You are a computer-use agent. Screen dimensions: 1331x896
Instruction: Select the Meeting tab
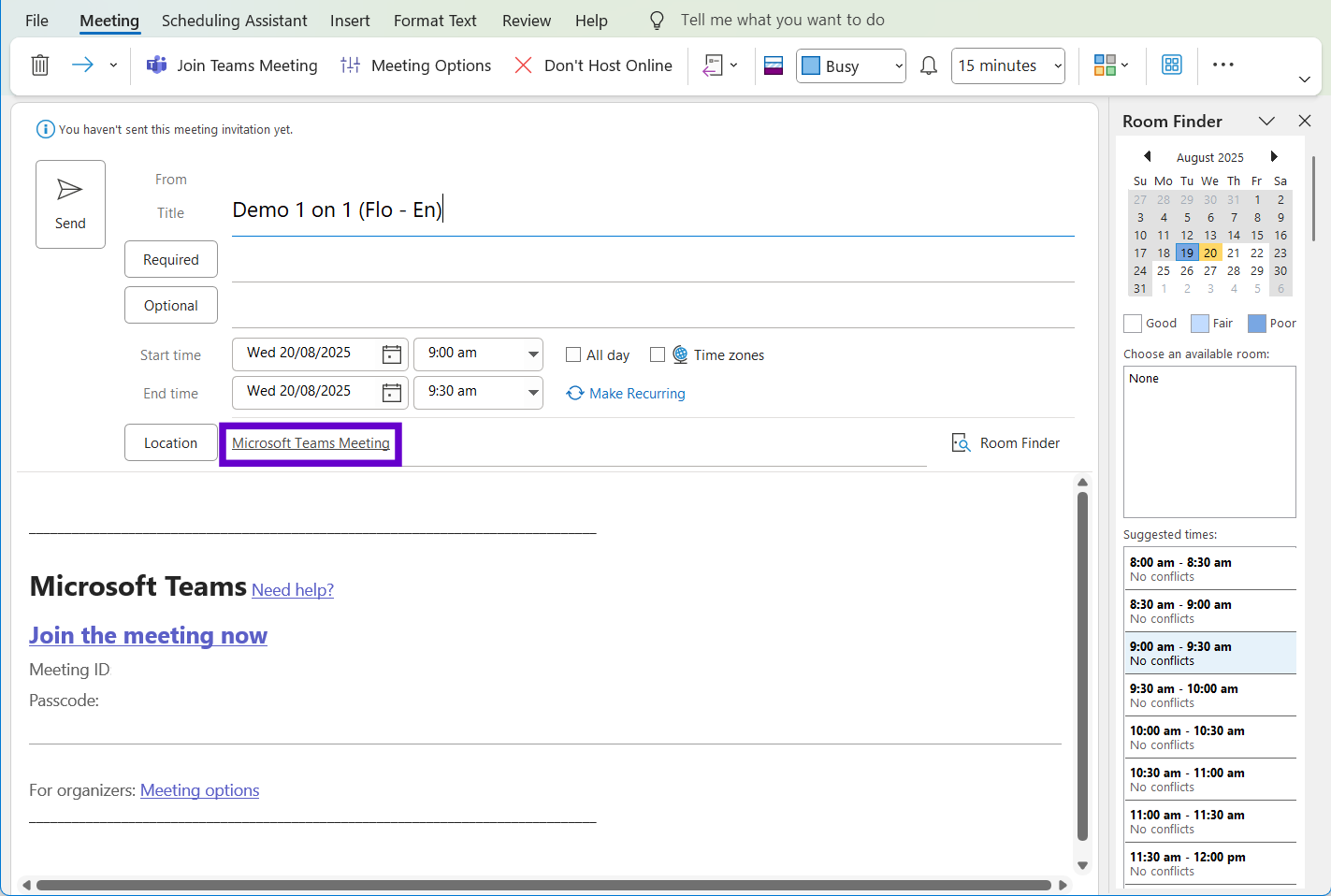109,21
